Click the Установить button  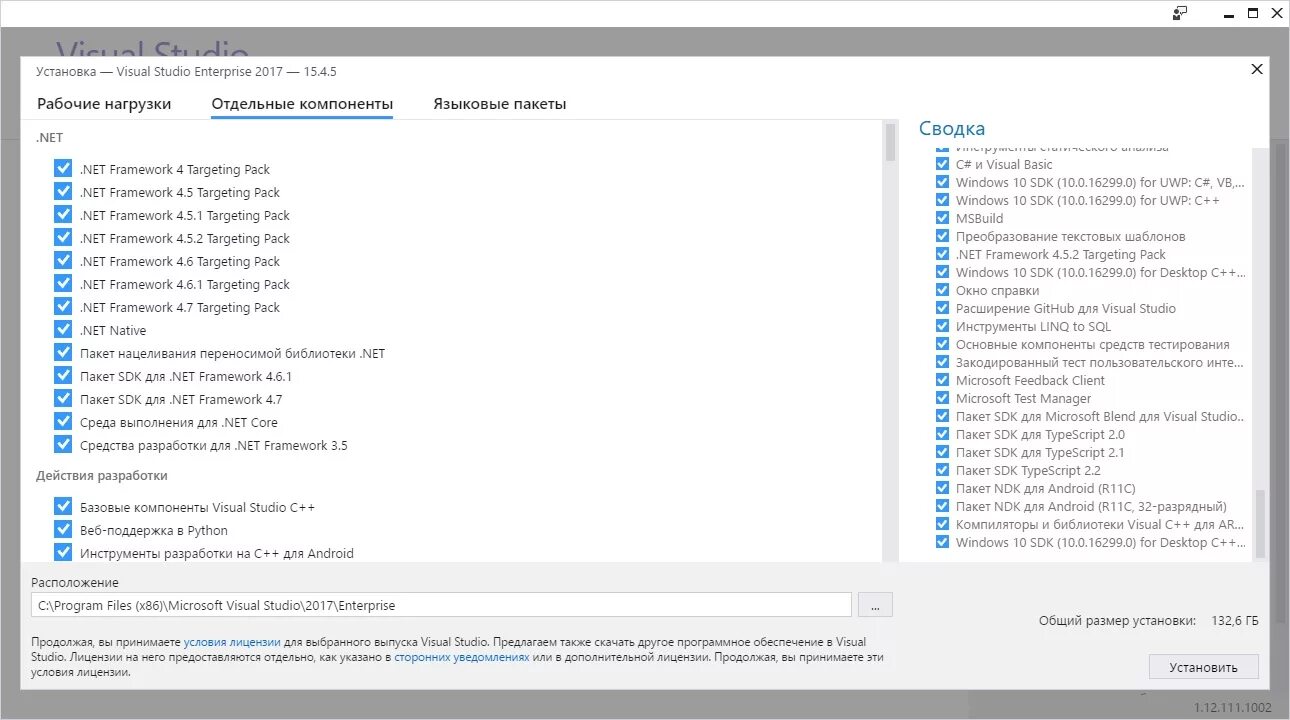[1204, 667]
